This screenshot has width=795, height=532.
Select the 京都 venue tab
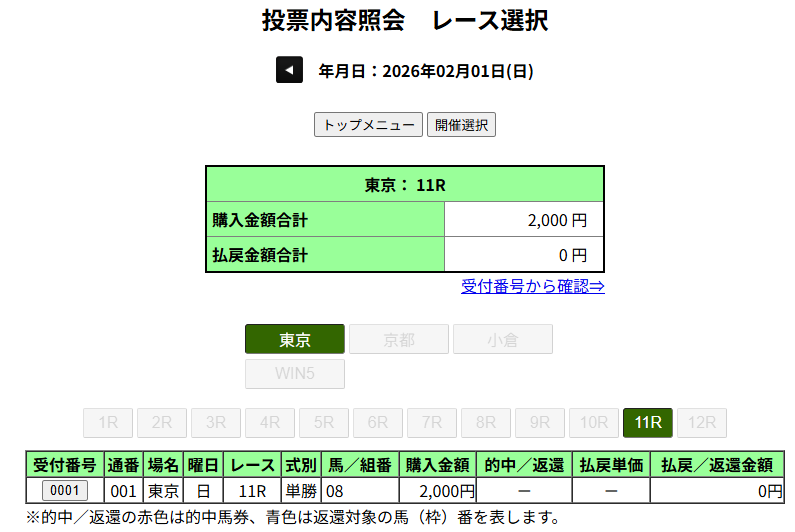tap(399, 339)
